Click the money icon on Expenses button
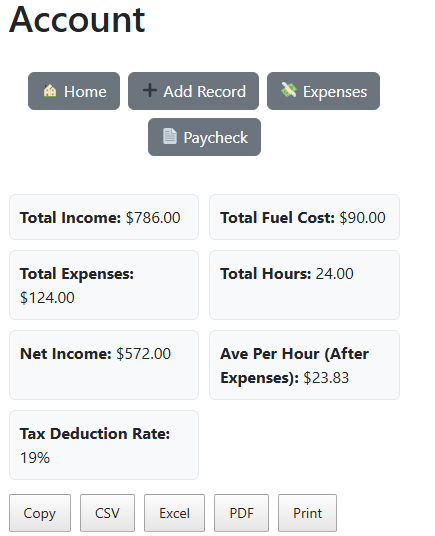435x536 pixels. tap(289, 90)
